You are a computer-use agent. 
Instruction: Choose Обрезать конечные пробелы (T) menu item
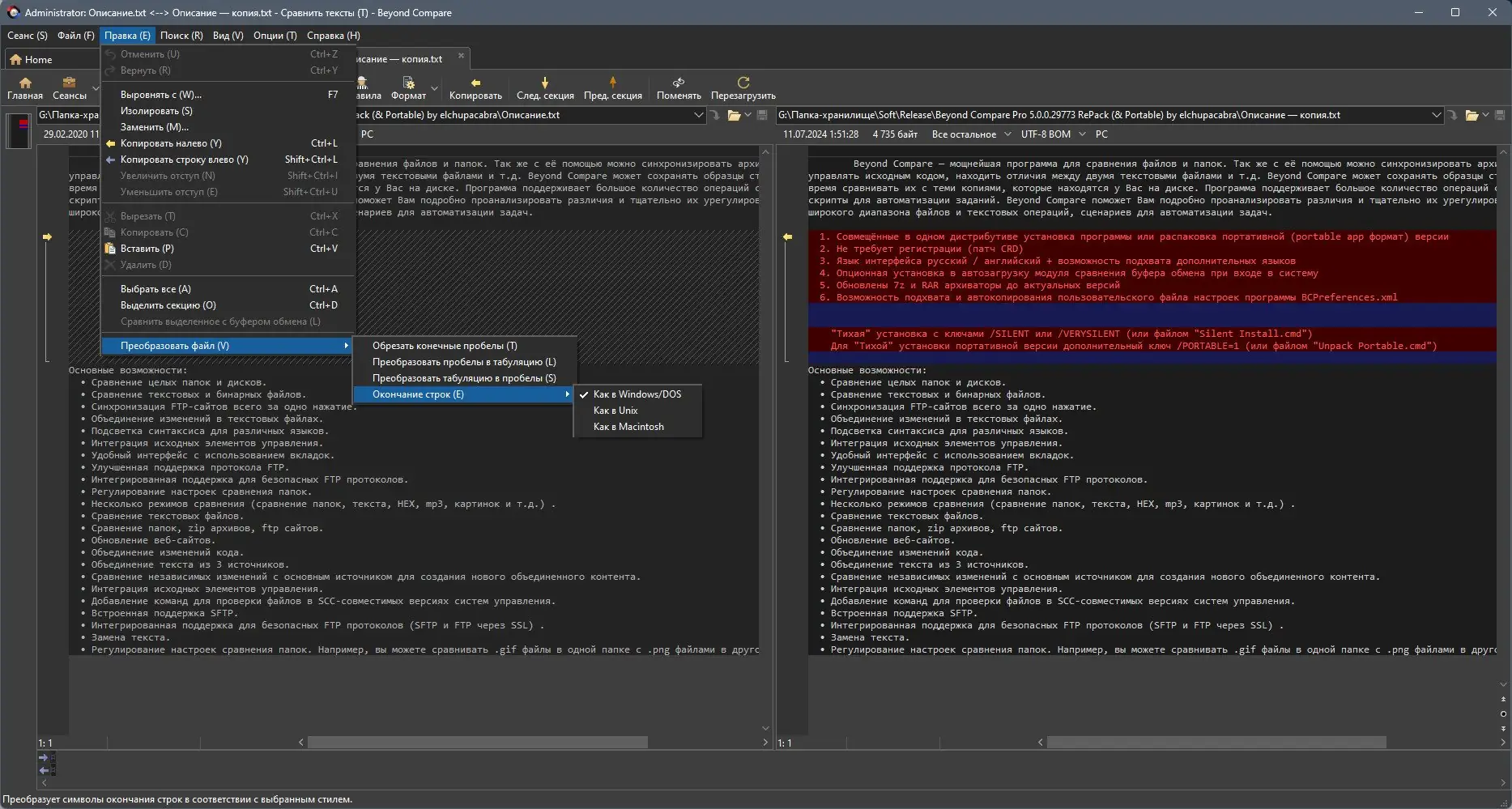445,346
